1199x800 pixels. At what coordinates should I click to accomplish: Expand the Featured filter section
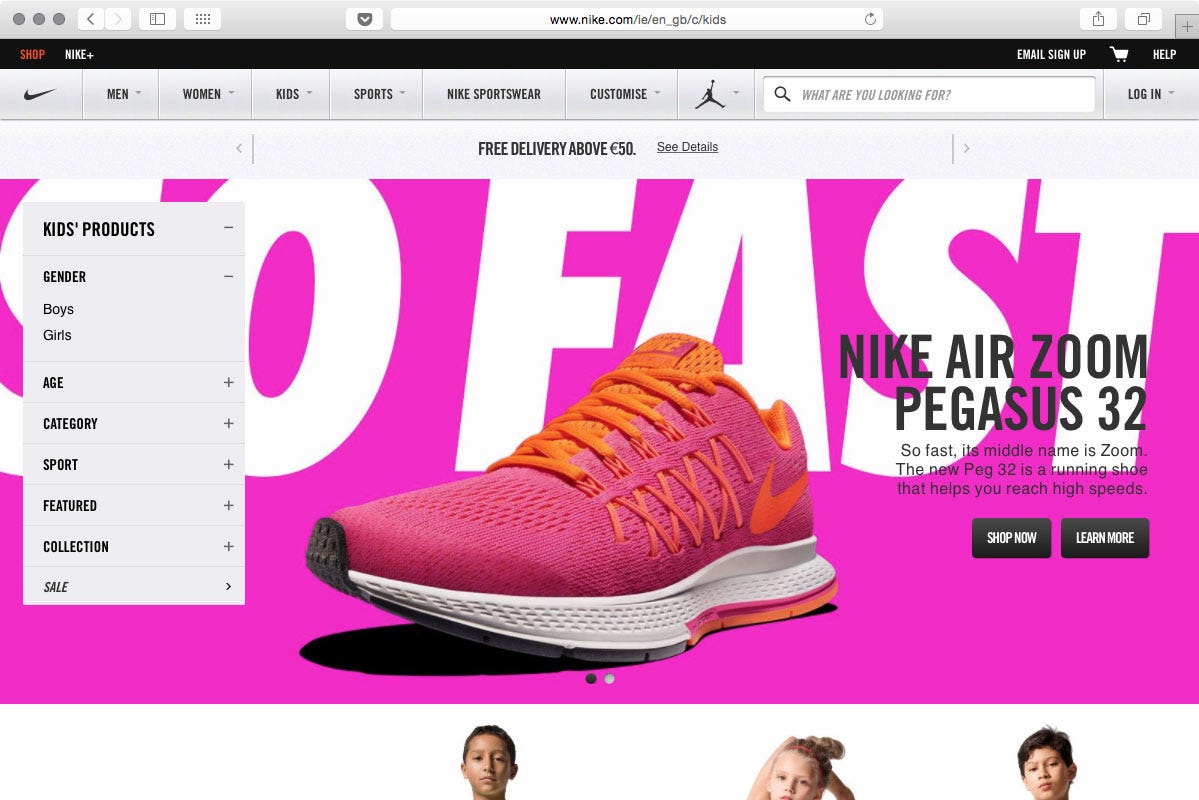click(x=229, y=506)
